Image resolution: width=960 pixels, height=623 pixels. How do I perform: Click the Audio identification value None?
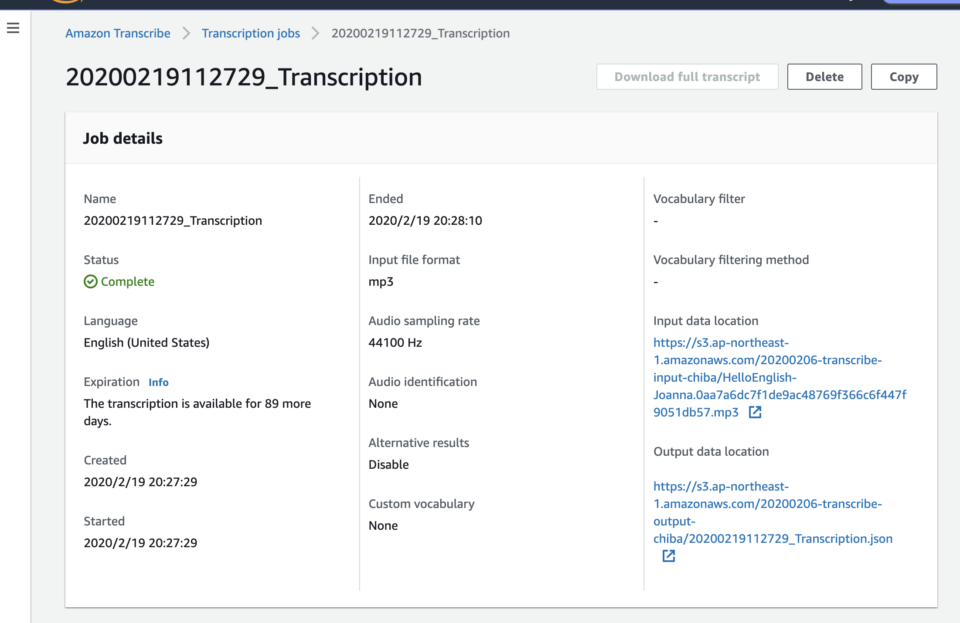coord(383,404)
